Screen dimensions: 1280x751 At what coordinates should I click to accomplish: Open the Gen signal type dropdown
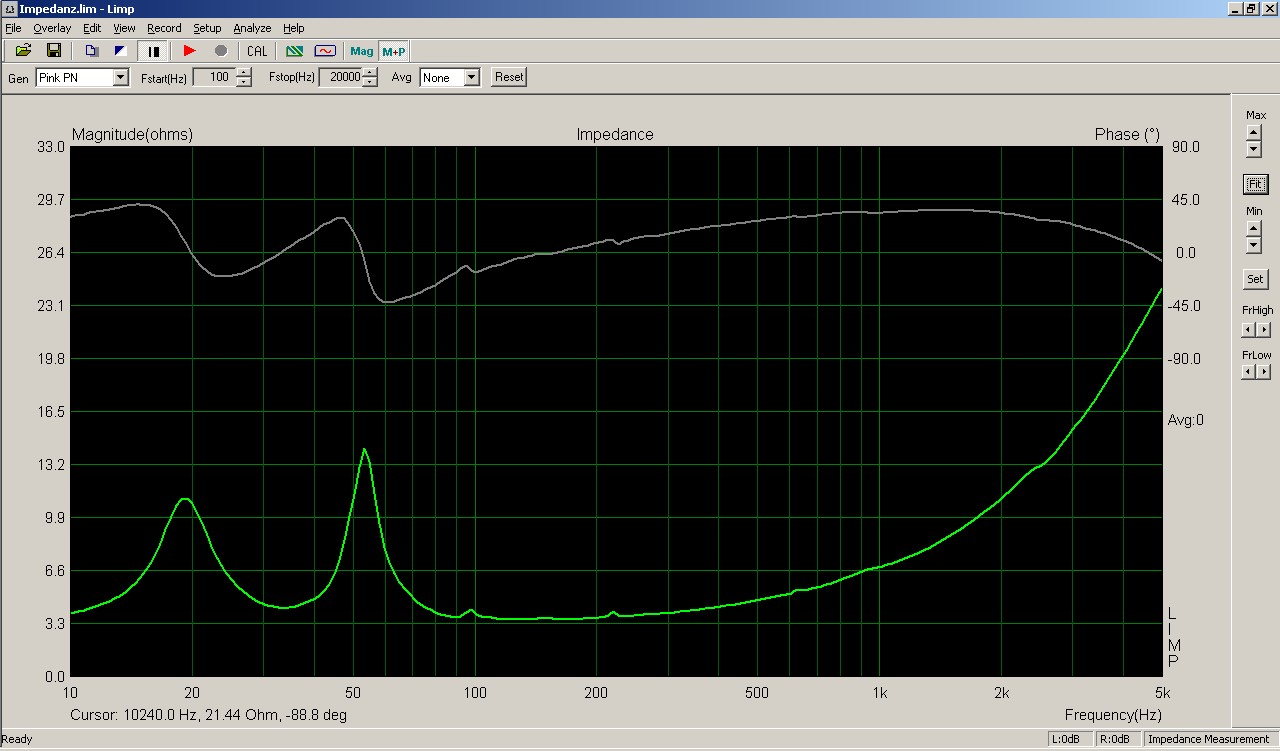point(121,78)
